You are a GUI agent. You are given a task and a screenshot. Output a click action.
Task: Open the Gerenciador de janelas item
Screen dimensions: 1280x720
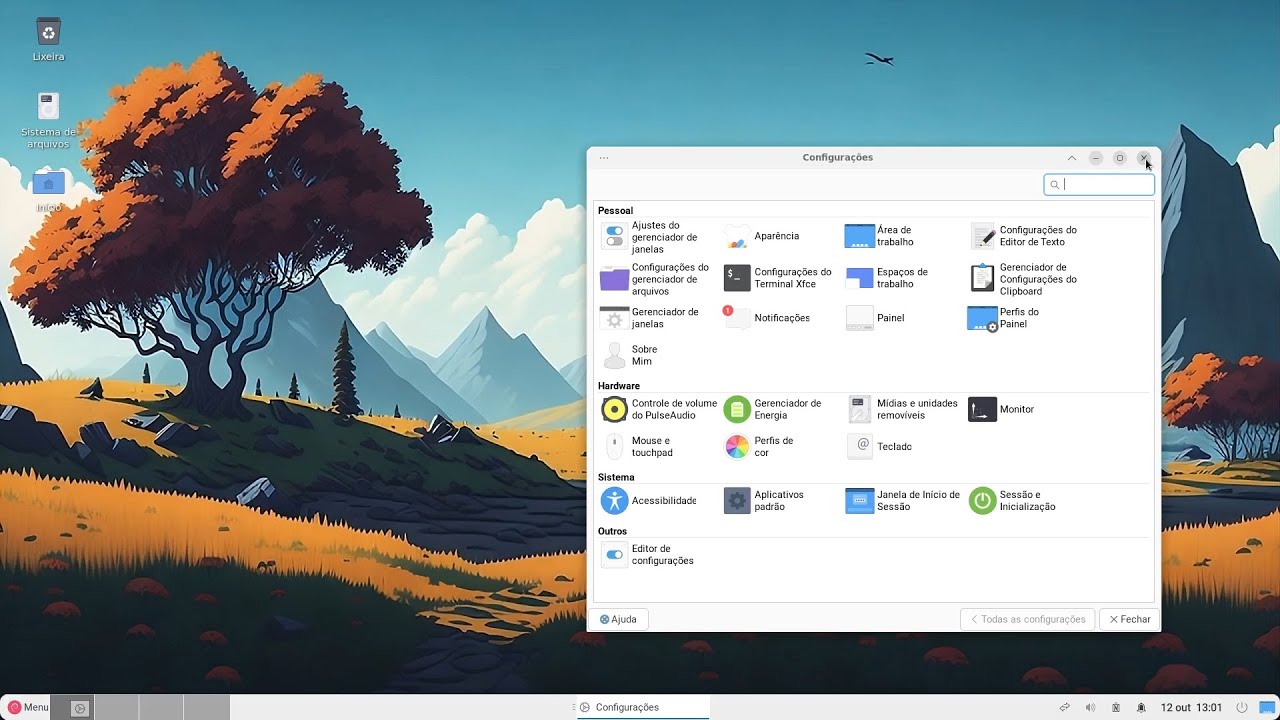[x=650, y=318]
